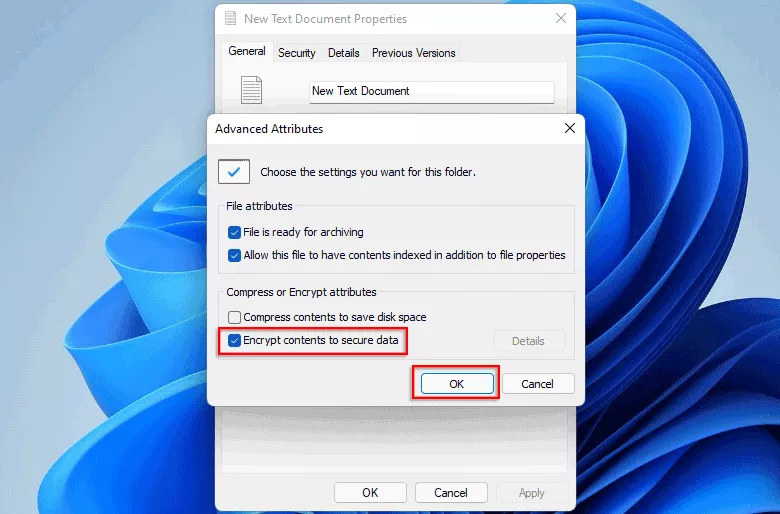
Task: Click the checkmark settings icon in Advanced Attributes
Action: [x=234, y=172]
